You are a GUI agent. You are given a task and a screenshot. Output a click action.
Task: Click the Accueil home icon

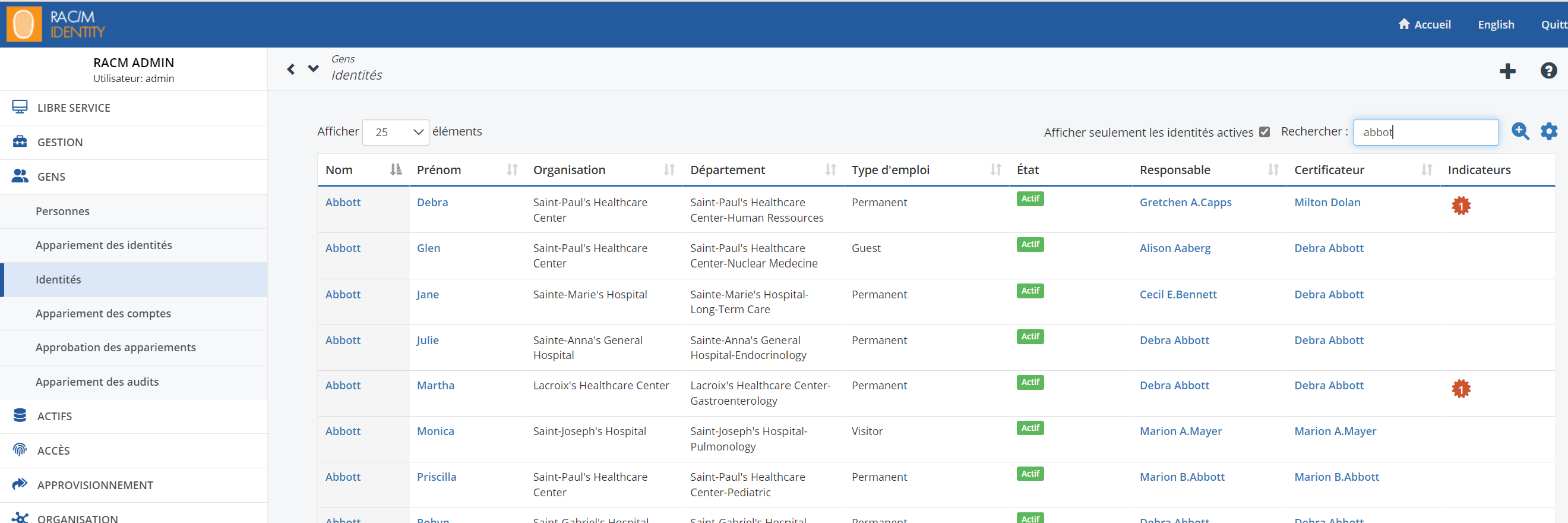(x=1403, y=24)
